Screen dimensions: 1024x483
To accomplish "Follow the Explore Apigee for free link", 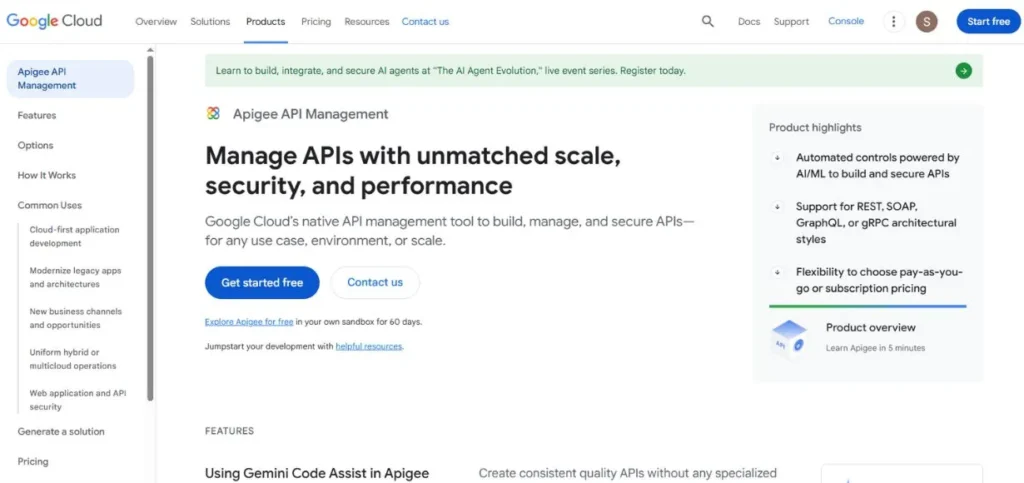I will pos(249,322).
